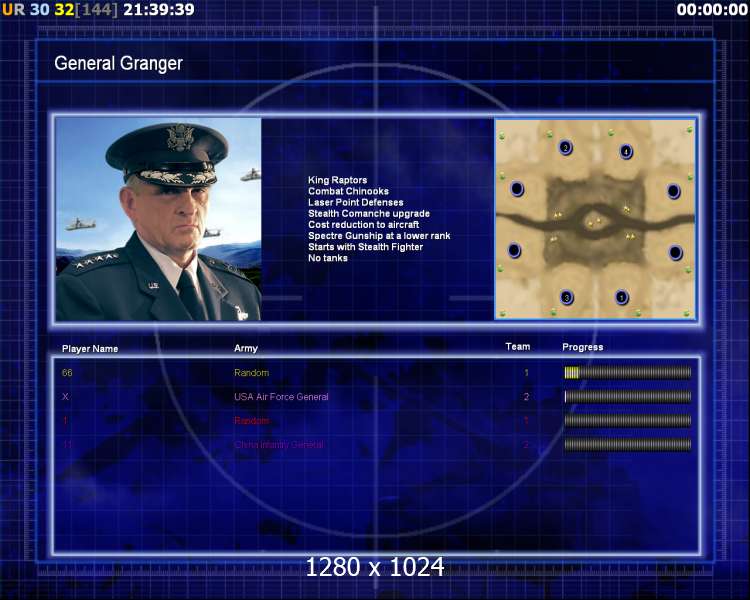Click the No tanks line

click(x=328, y=258)
